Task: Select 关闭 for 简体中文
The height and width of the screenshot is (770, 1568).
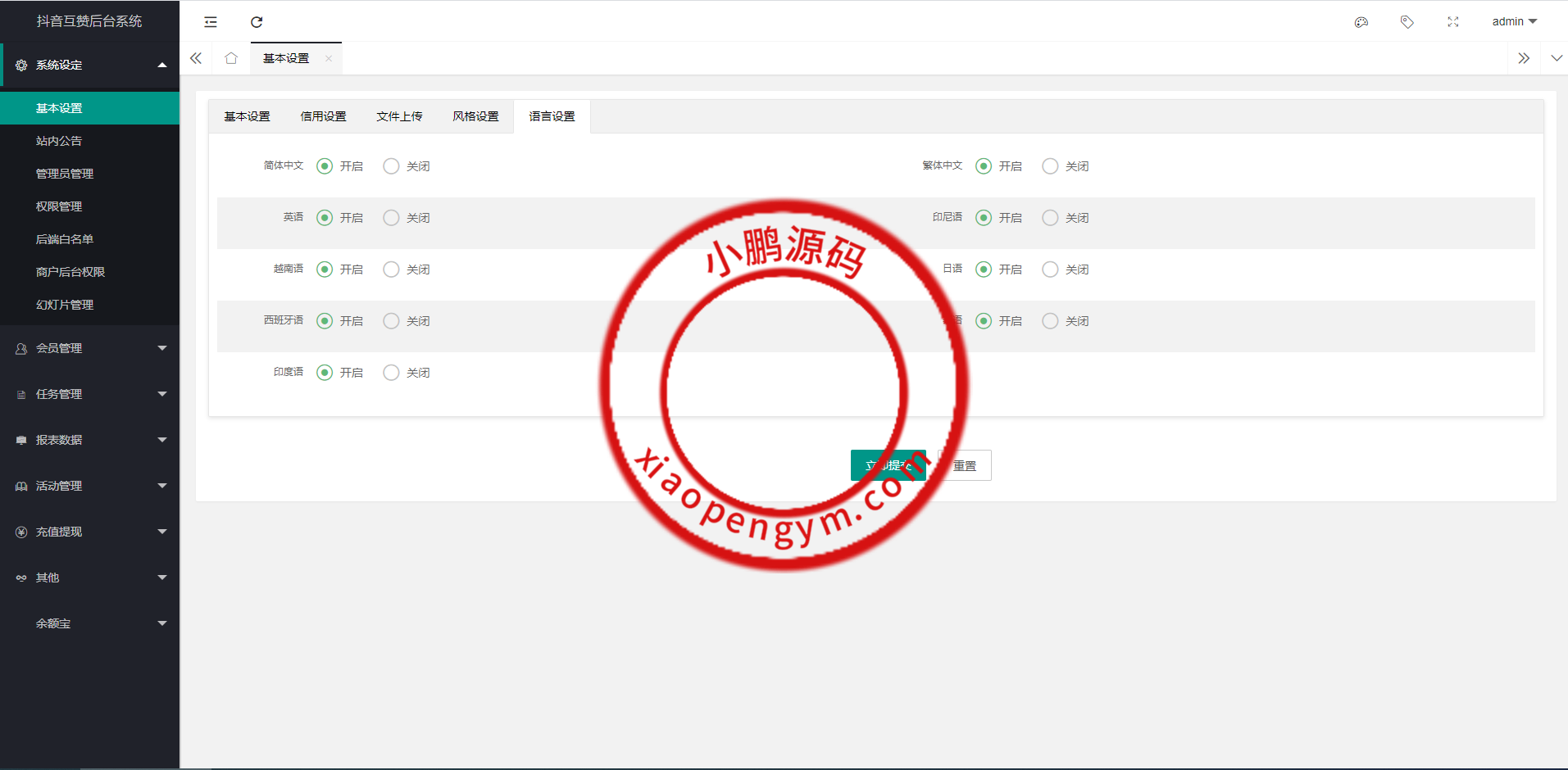Action: pyautogui.click(x=392, y=166)
